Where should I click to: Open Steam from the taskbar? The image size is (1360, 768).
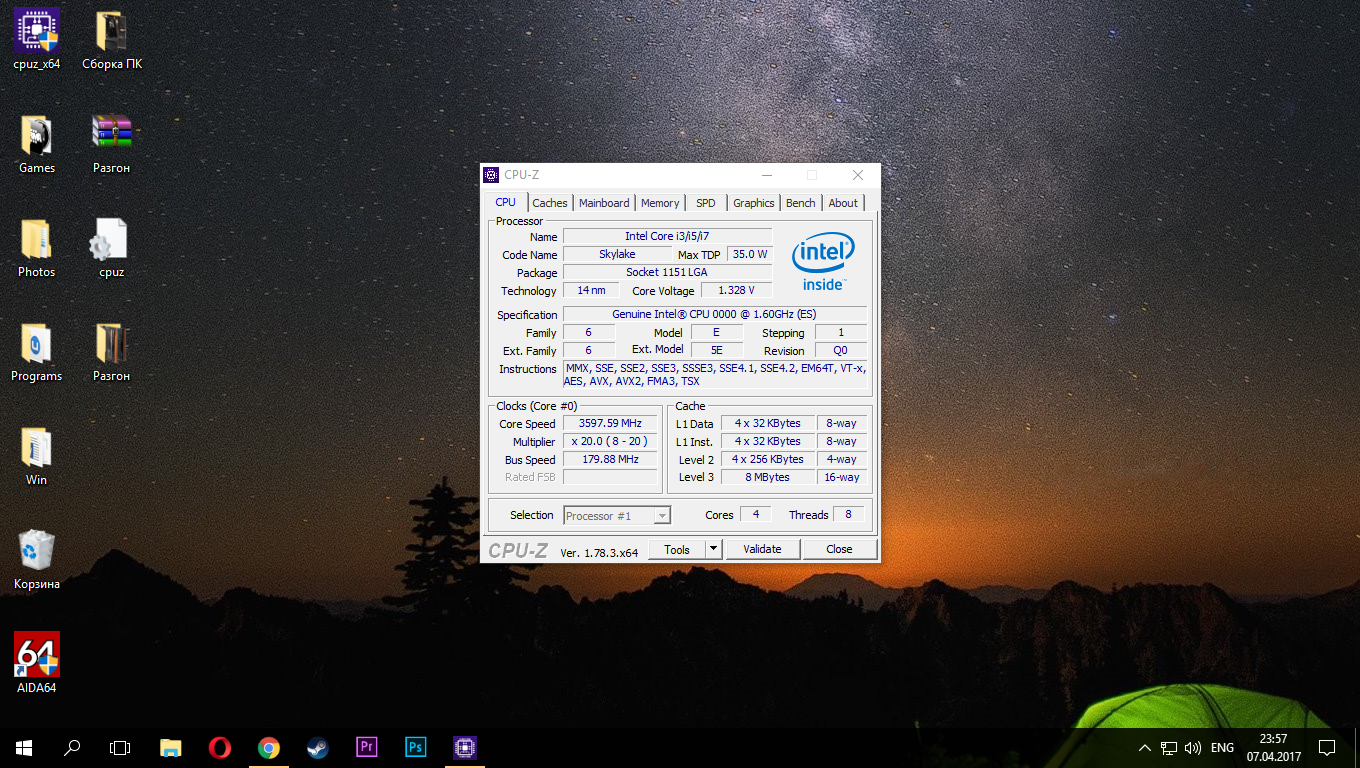click(317, 747)
